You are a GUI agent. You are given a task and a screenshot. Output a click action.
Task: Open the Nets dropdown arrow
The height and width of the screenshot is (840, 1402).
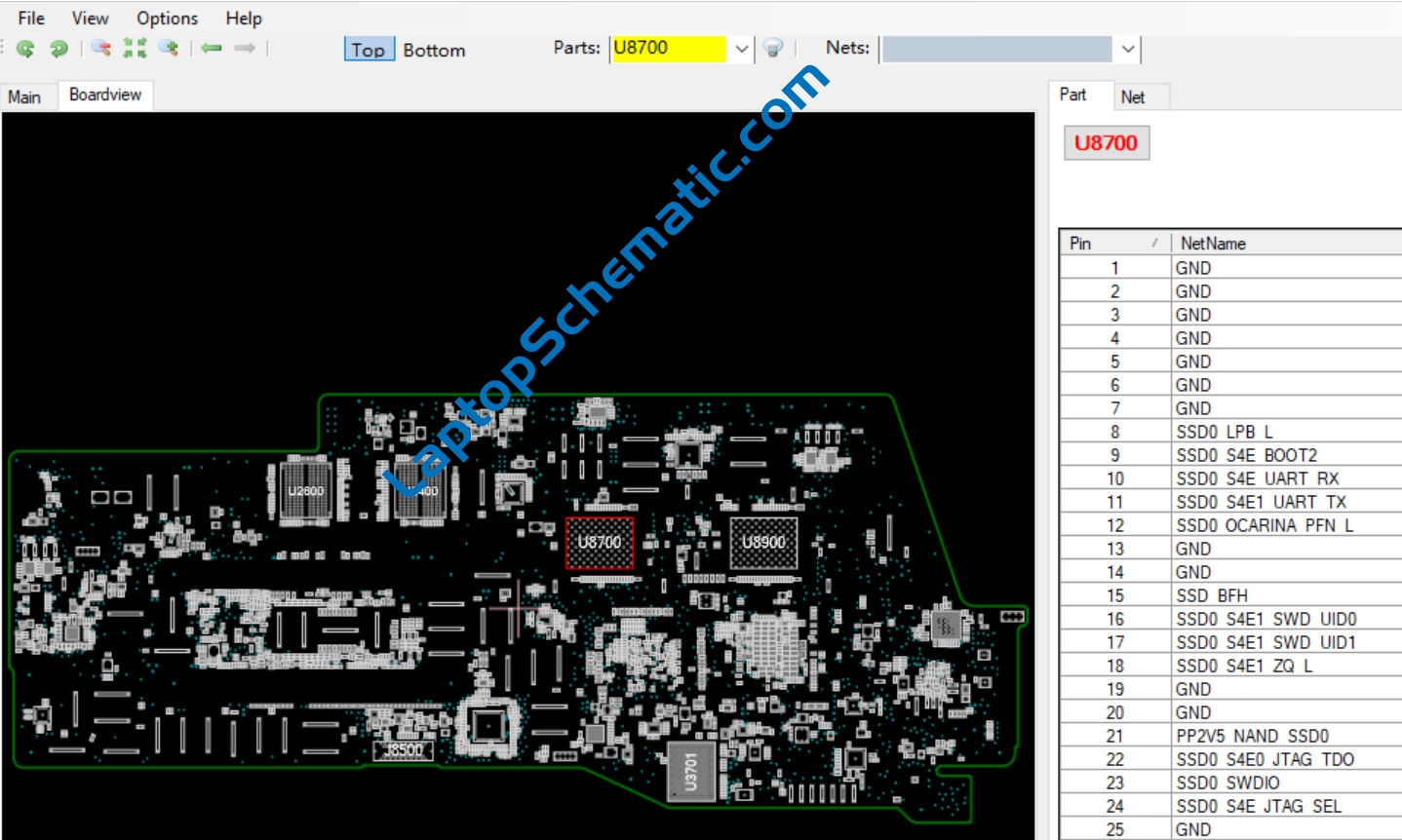(1127, 49)
